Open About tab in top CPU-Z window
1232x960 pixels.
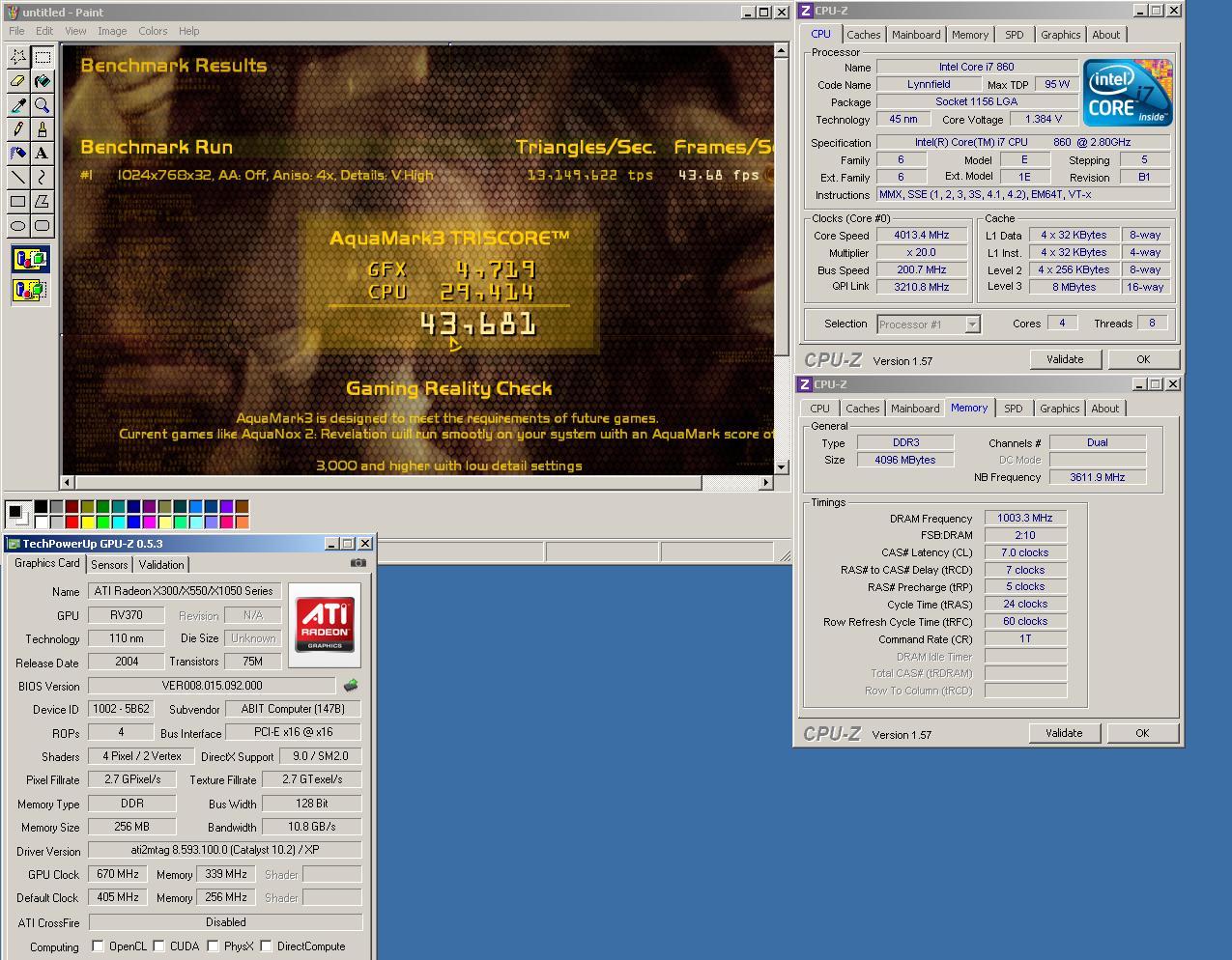pyautogui.click(x=1105, y=35)
